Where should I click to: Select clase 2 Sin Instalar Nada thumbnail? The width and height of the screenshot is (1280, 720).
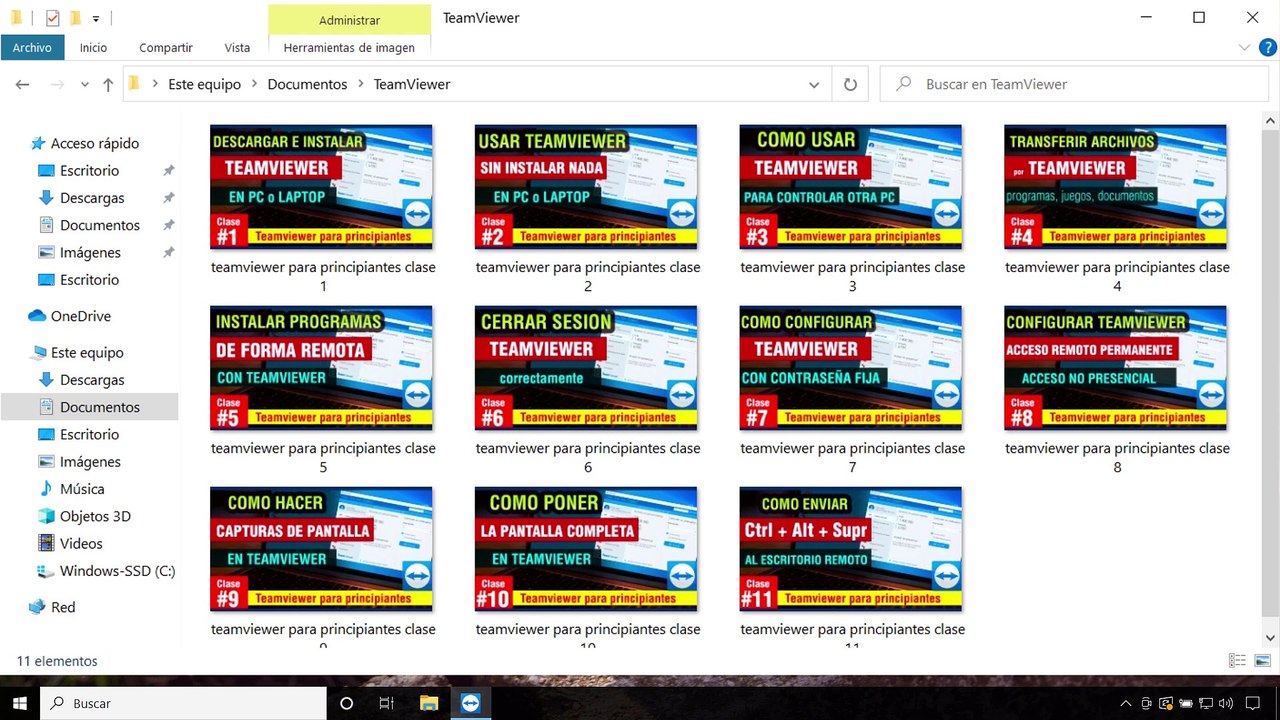[x=587, y=187]
